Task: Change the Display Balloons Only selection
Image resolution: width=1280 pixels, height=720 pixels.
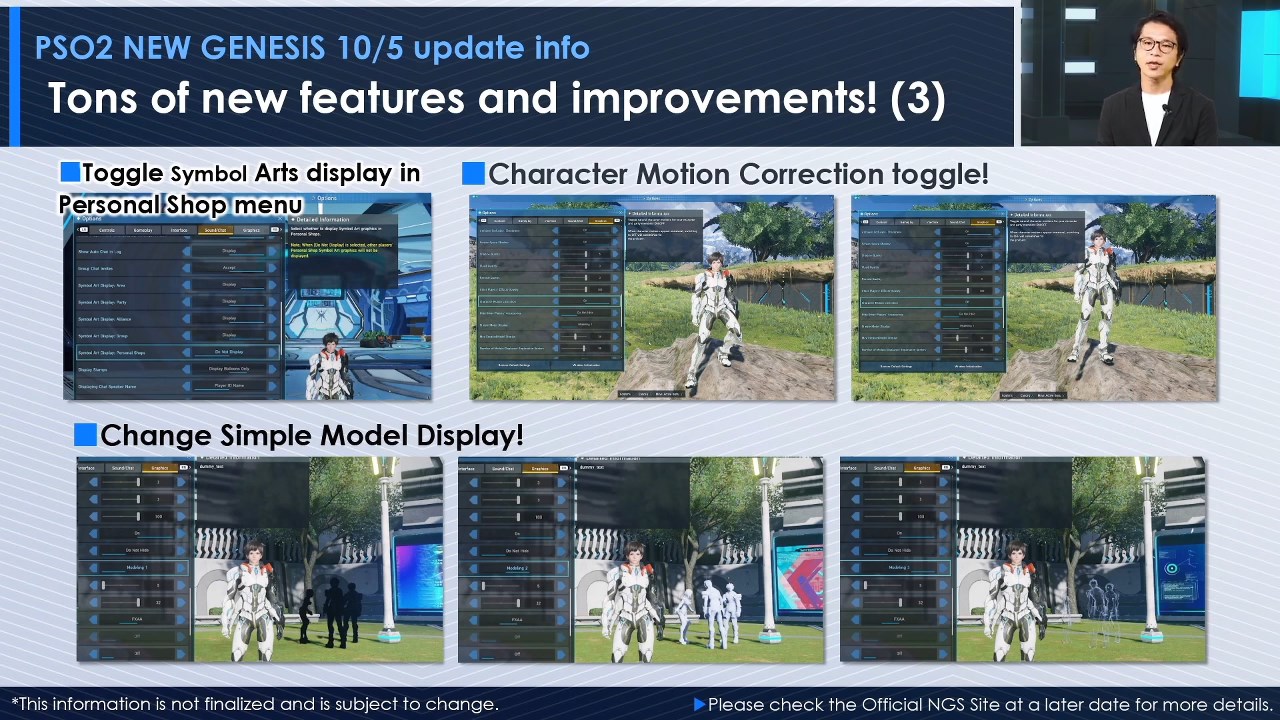Action: pos(230,368)
